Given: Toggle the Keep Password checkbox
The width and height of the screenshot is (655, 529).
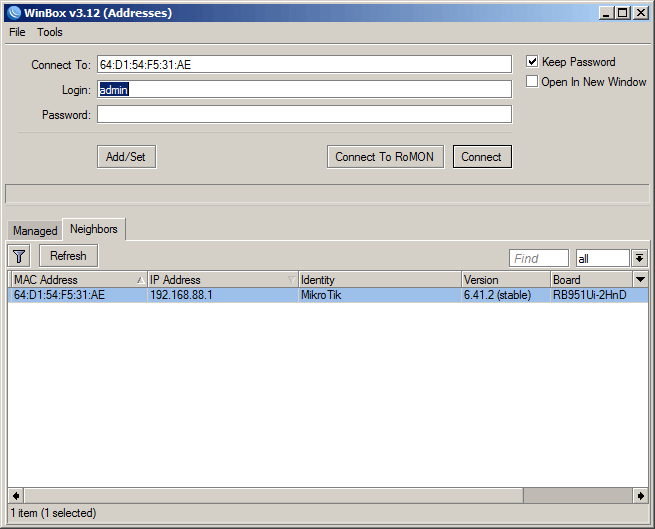Looking at the screenshot, I should tap(533, 62).
